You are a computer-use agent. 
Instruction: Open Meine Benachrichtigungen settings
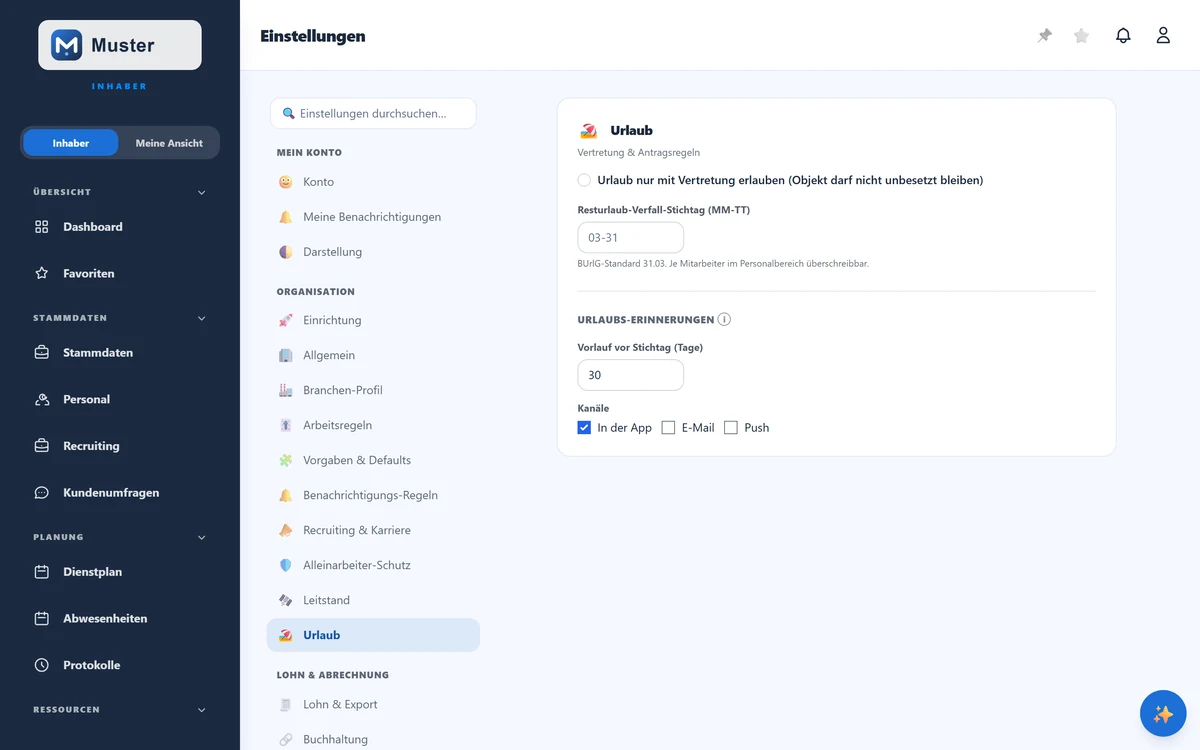coord(373,217)
